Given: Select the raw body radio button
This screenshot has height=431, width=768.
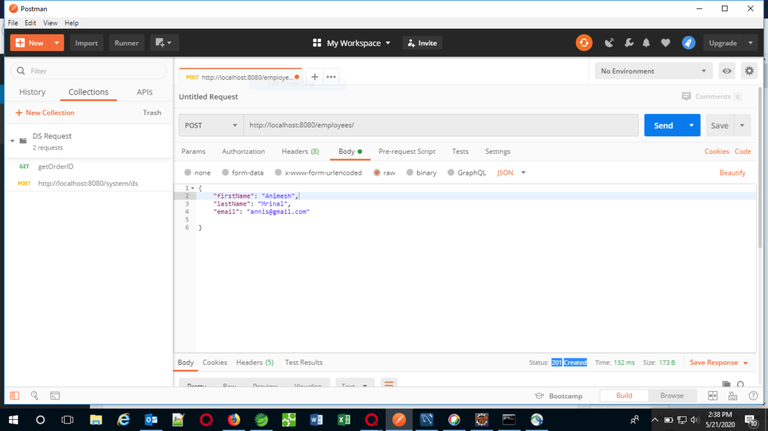Looking at the screenshot, I should 377,172.
